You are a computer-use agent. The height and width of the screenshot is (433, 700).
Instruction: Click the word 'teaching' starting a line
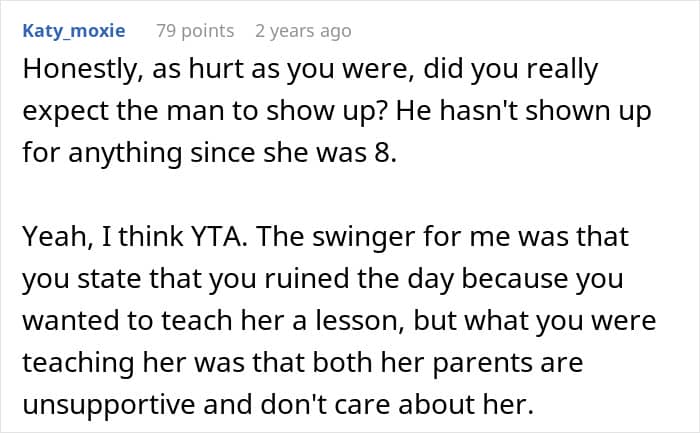click(79, 364)
